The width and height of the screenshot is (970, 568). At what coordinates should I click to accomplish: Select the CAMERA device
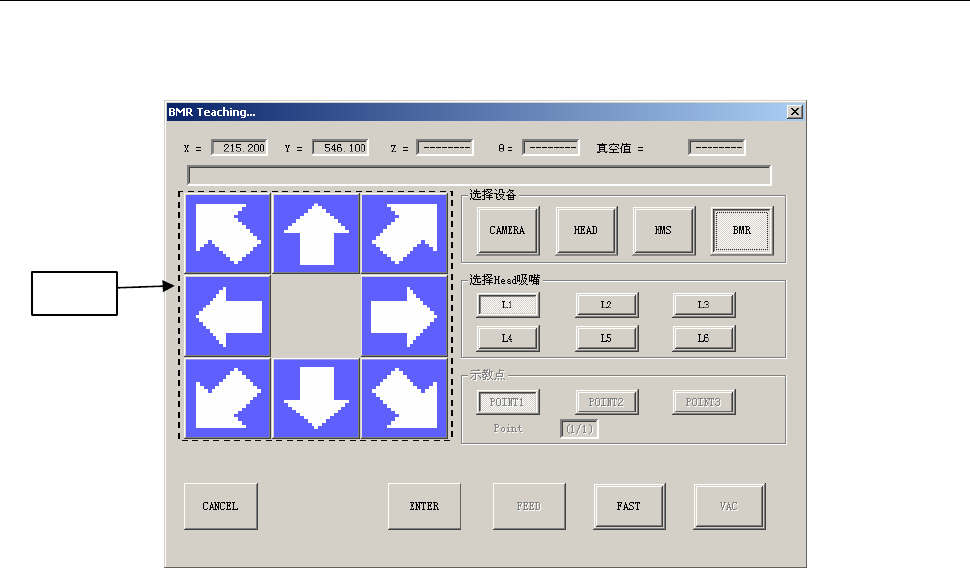(x=508, y=230)
